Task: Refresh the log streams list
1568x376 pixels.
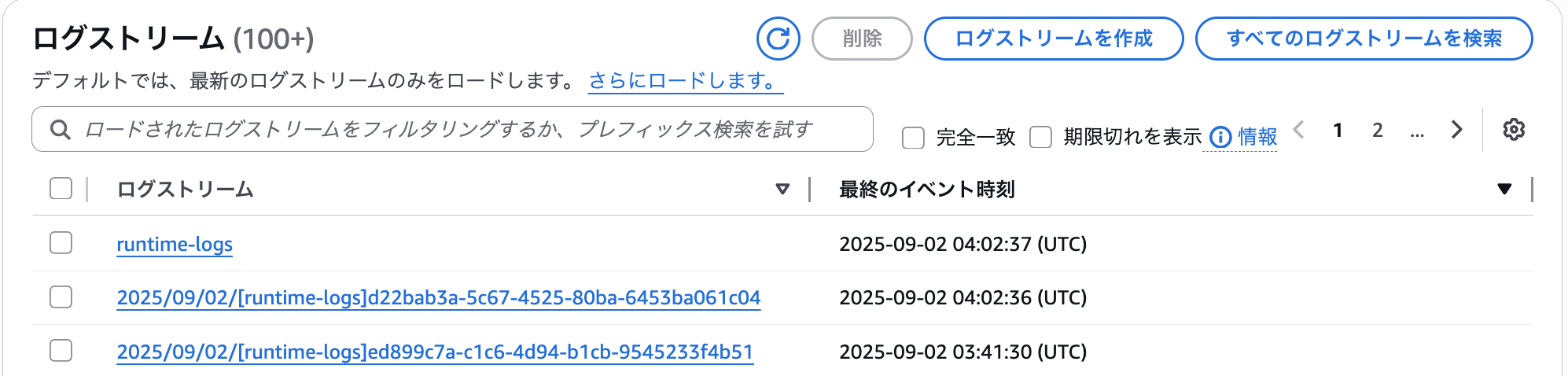Action: click(x=778, y=39)
